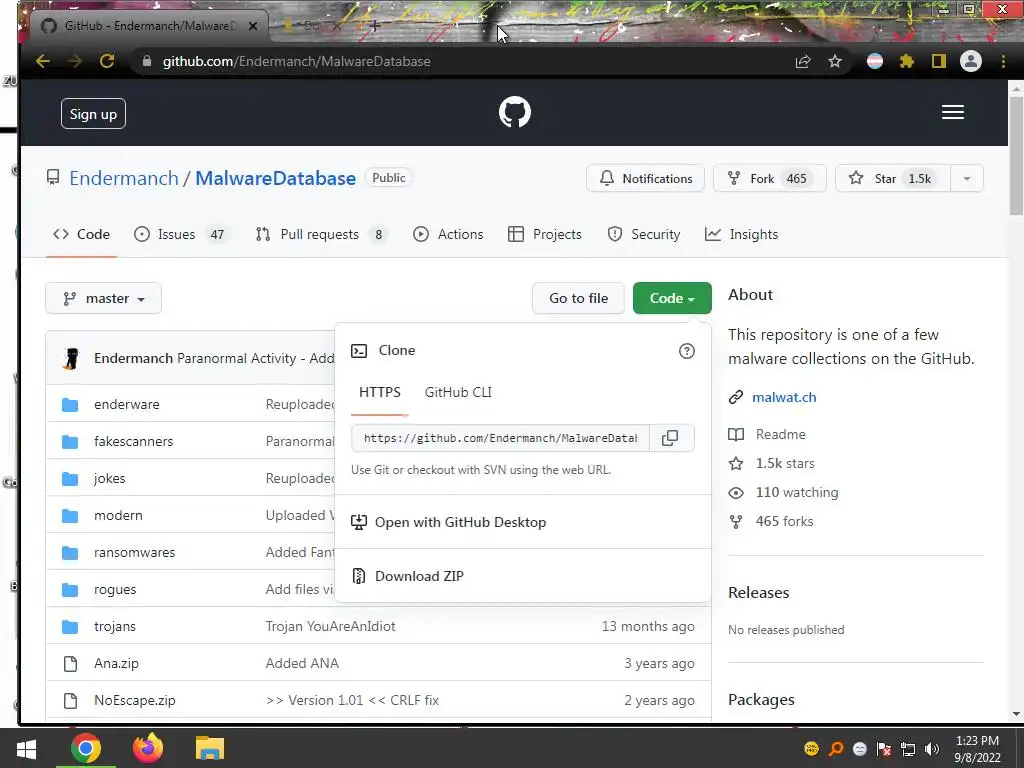This screenshot has height=768, width=1024.
Task: Open File Explorer from the taskbar
Action: pyautogui.click(x=210, y=748)
